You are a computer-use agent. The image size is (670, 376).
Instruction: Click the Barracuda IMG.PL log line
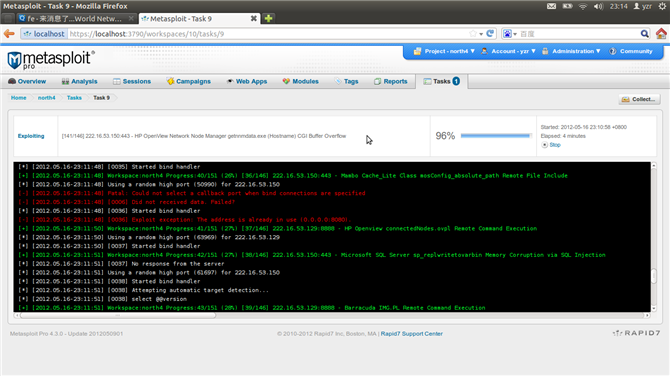(251, 308)
